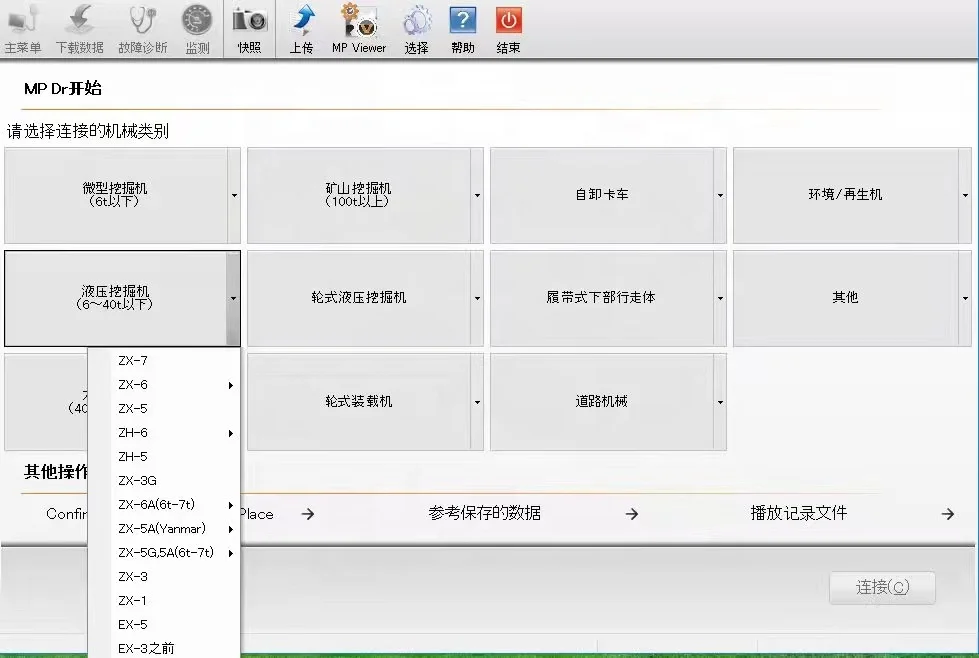This screenshot has width=979, height=658.
Task: Select the EX-3之前 menu entry
Action: click(x=164, y=648)
